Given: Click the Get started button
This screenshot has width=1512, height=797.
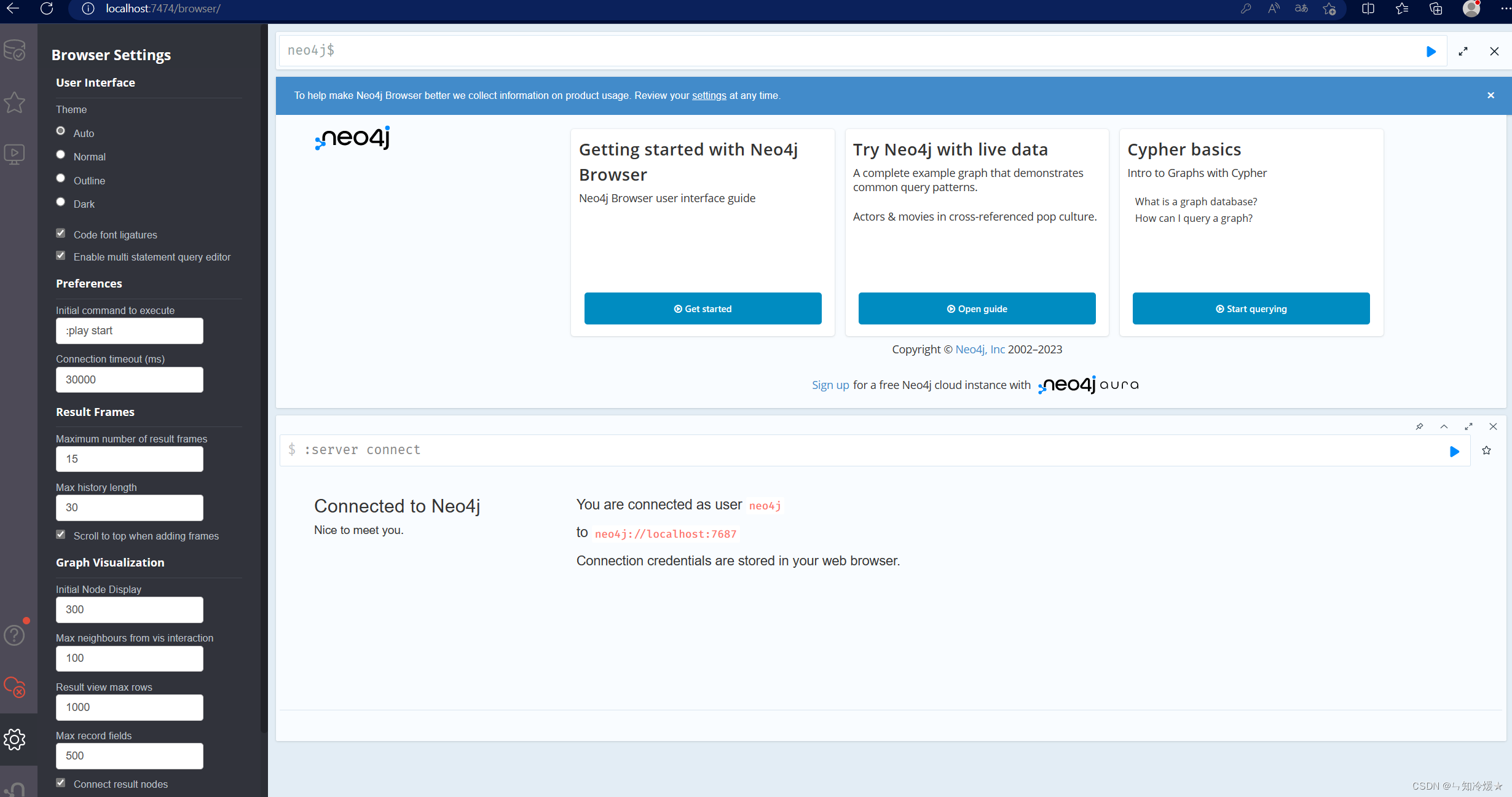Looking at the screenshot, I should coord(703,308).
